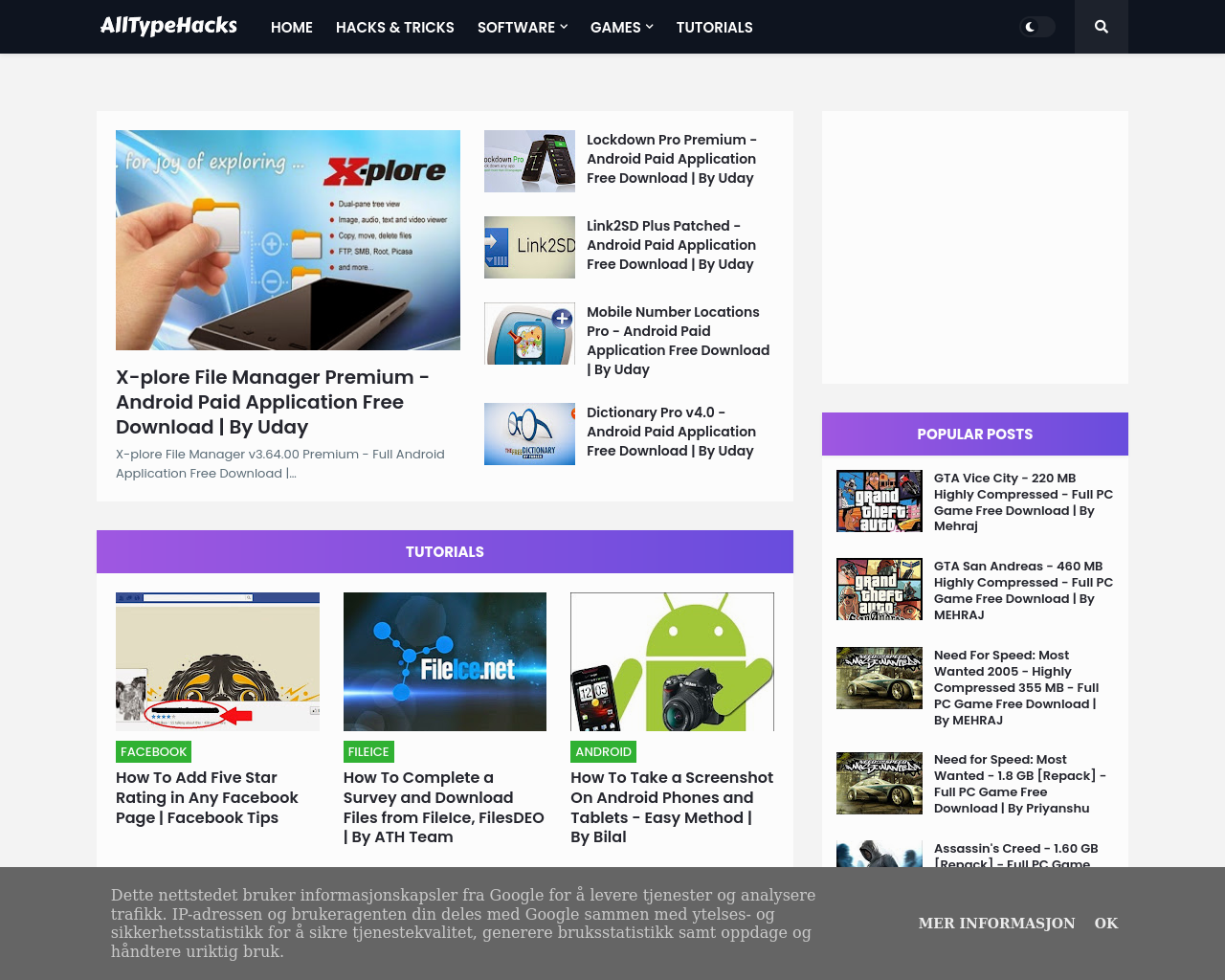This screenshot has height=980, width=1225.
Task: Open HACKS & TRICKS menu item
Action: pyautogui.click(x=395, y=27)
